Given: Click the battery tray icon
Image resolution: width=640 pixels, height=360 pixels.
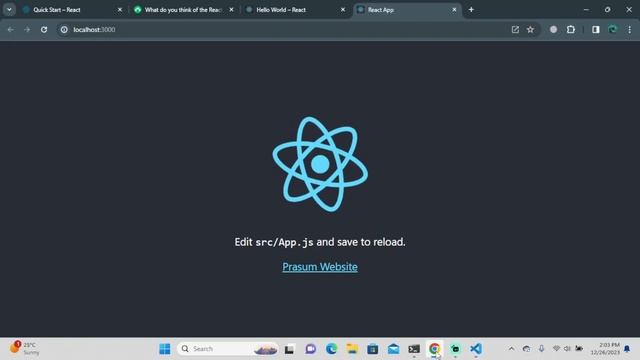Looking at the screenshot, I should coord(579,349).
